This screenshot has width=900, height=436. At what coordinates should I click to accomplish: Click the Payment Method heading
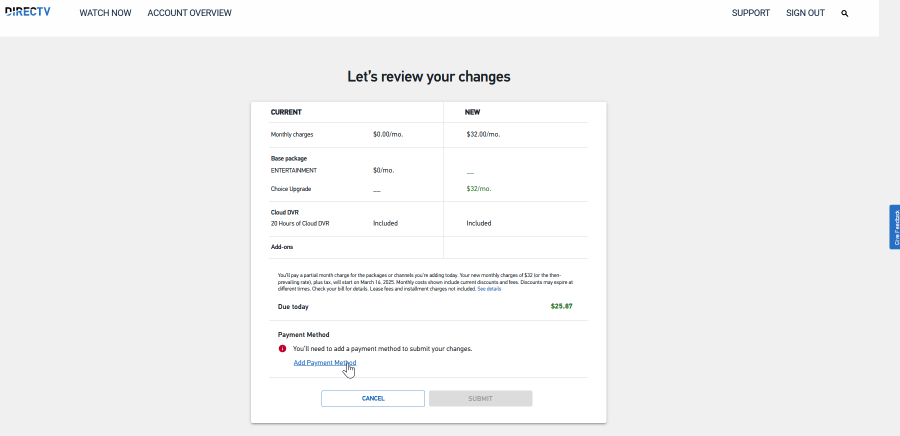click(304, 334)
